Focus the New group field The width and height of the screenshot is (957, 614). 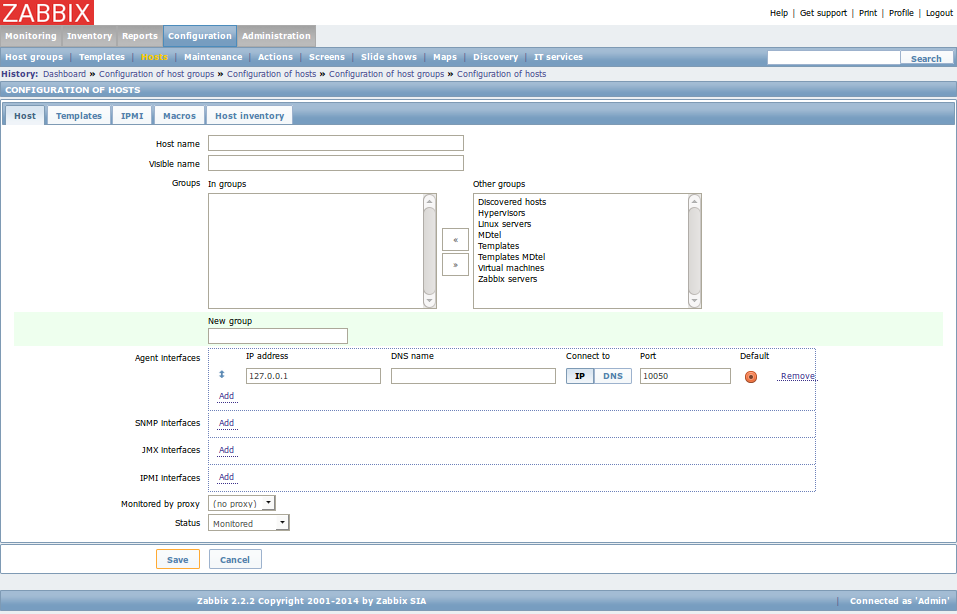pyautogui.click(x=278, y=336)
